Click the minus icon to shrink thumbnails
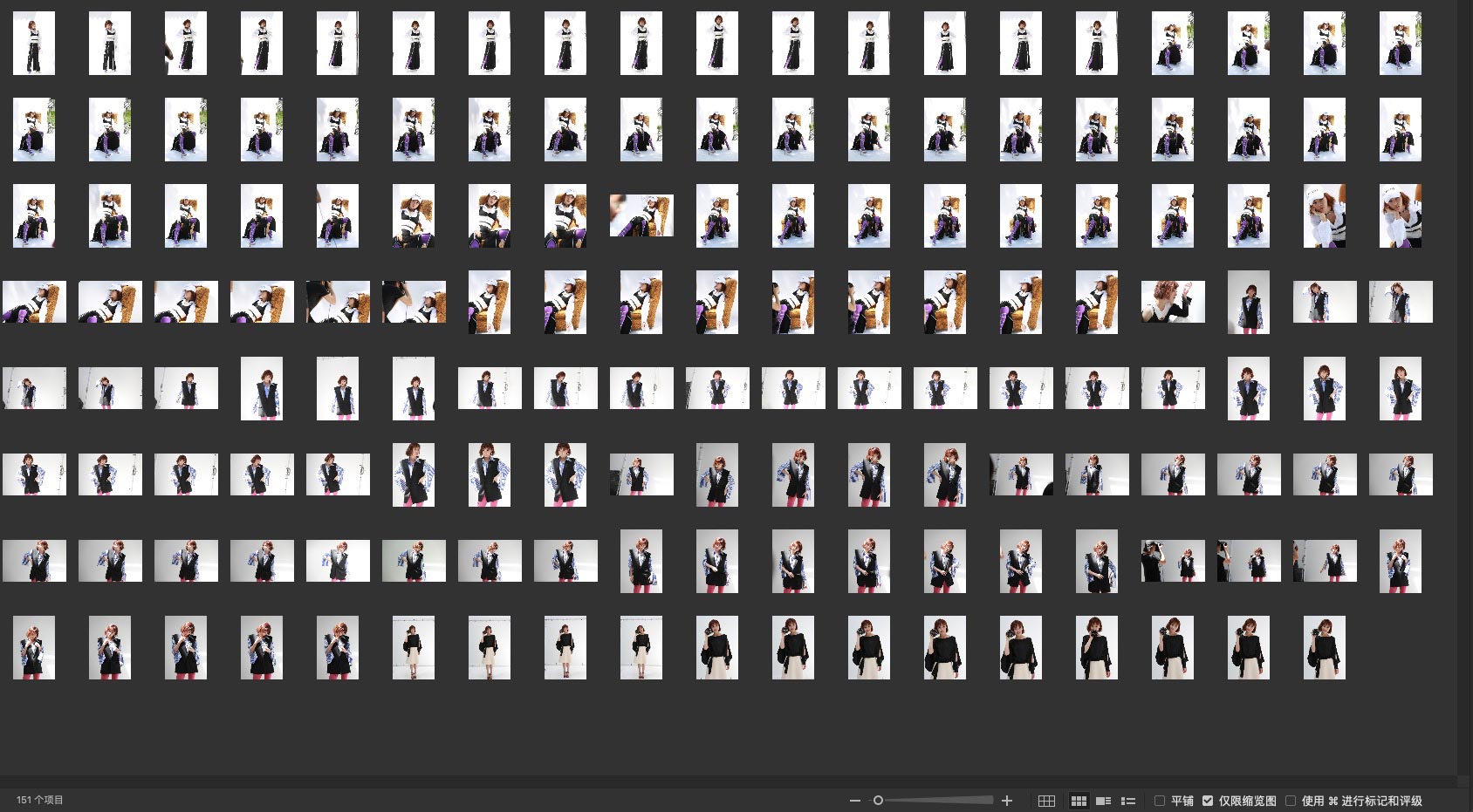This screenshot has height=812, width=1473. tap(854, 801)
